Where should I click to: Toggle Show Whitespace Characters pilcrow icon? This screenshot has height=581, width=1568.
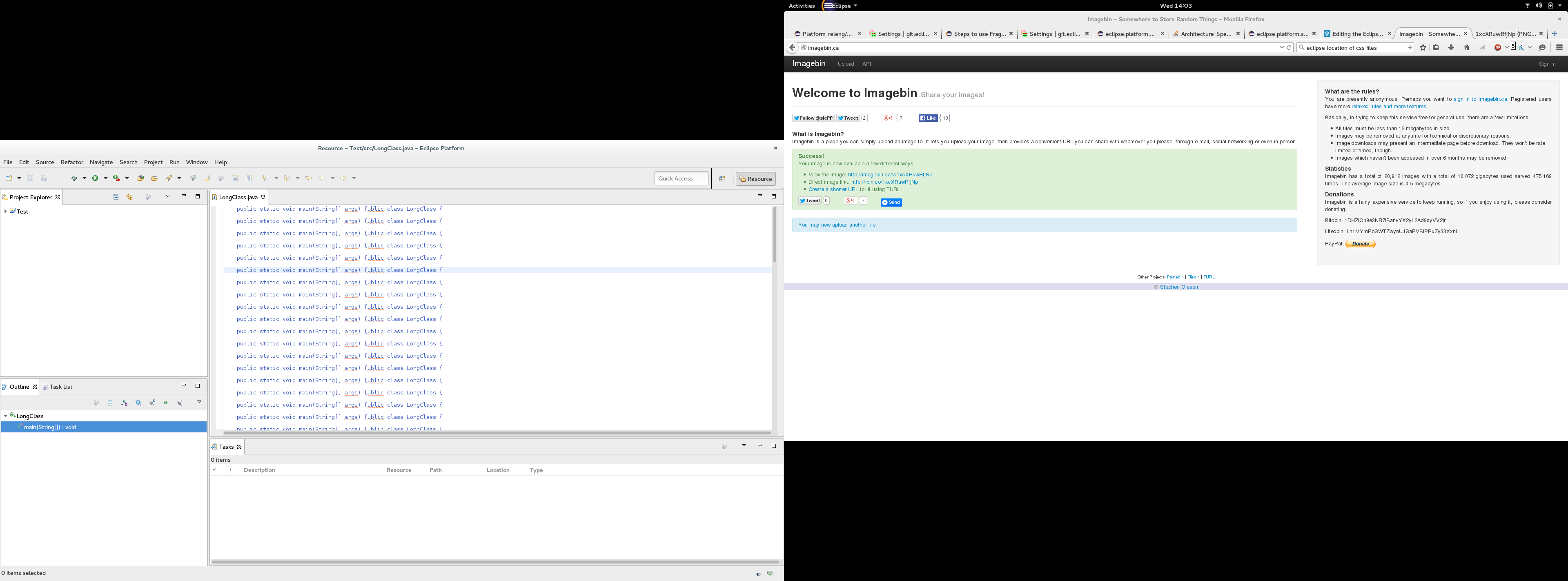click(x=249, y=178)
